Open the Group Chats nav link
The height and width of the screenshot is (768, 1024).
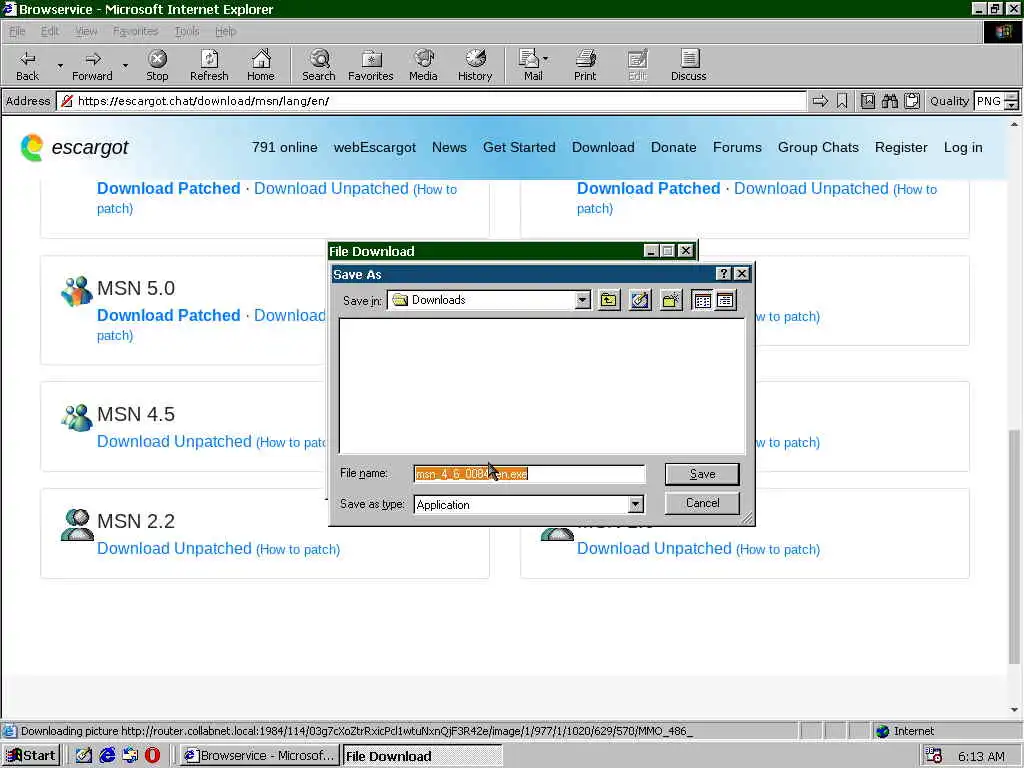tap(818, 148)
